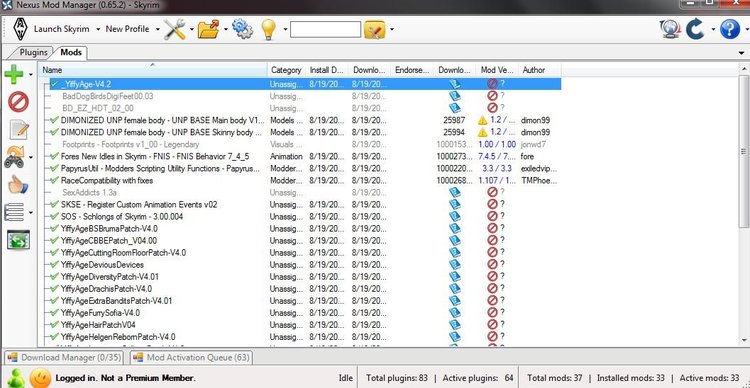
Task: Click book icon in BD_EZ_HDT_02_00 row
Action: (x=455, y=108)
